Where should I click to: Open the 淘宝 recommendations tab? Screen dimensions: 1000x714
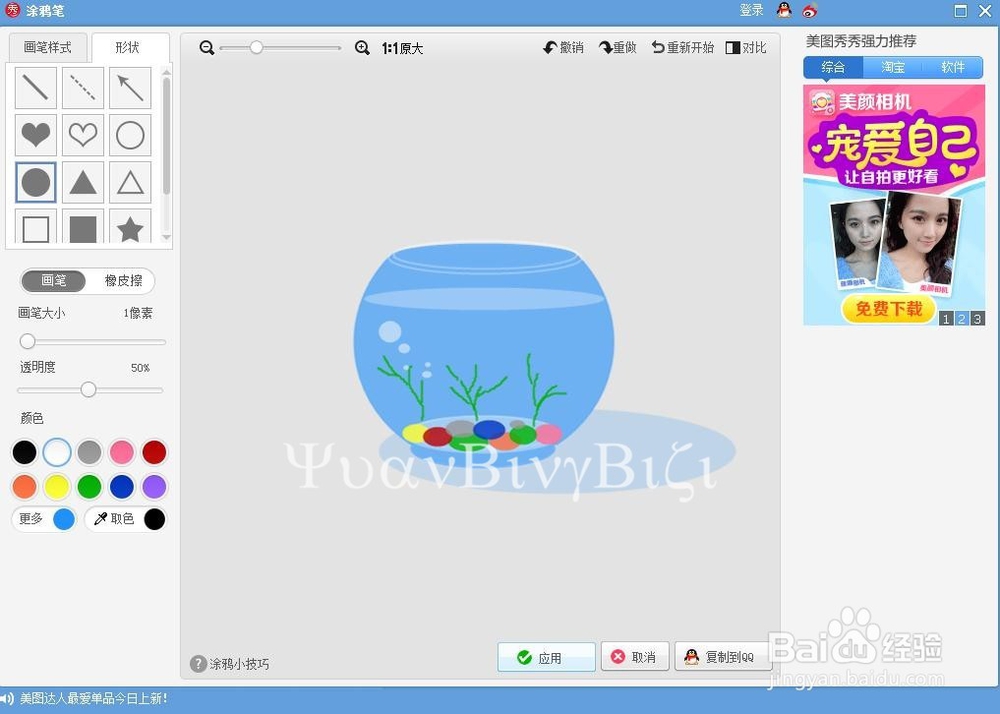[x=891, y=67]
